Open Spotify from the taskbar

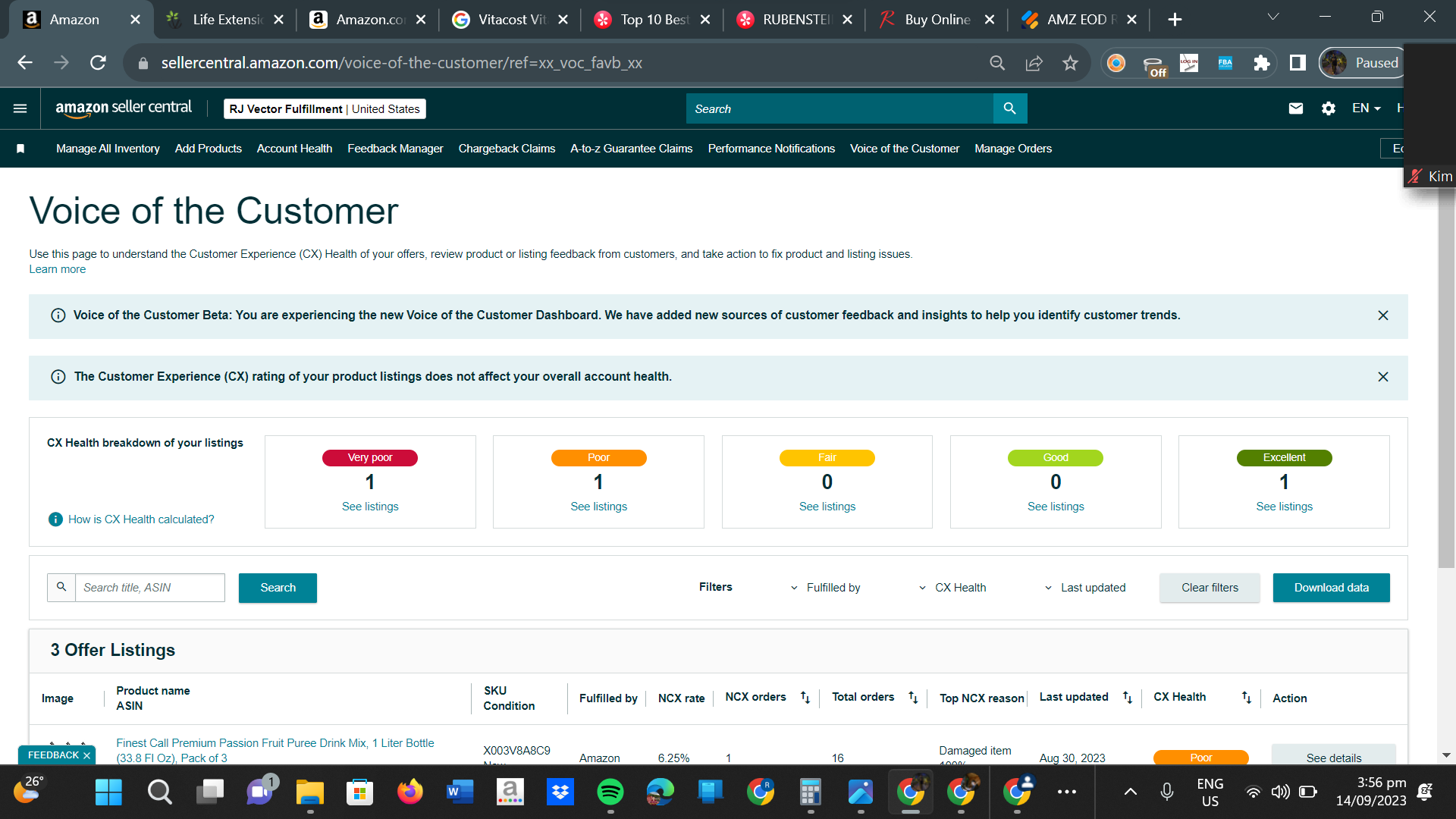[x=610, y=792]
